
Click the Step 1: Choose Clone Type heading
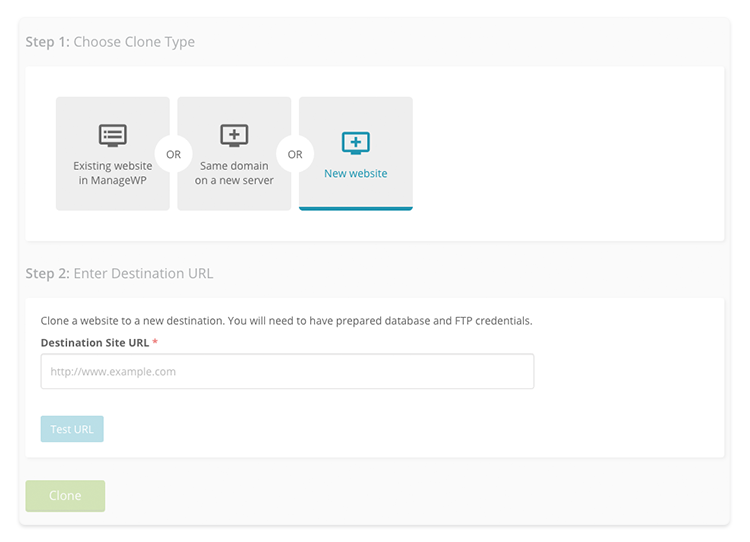coord(110,42)
